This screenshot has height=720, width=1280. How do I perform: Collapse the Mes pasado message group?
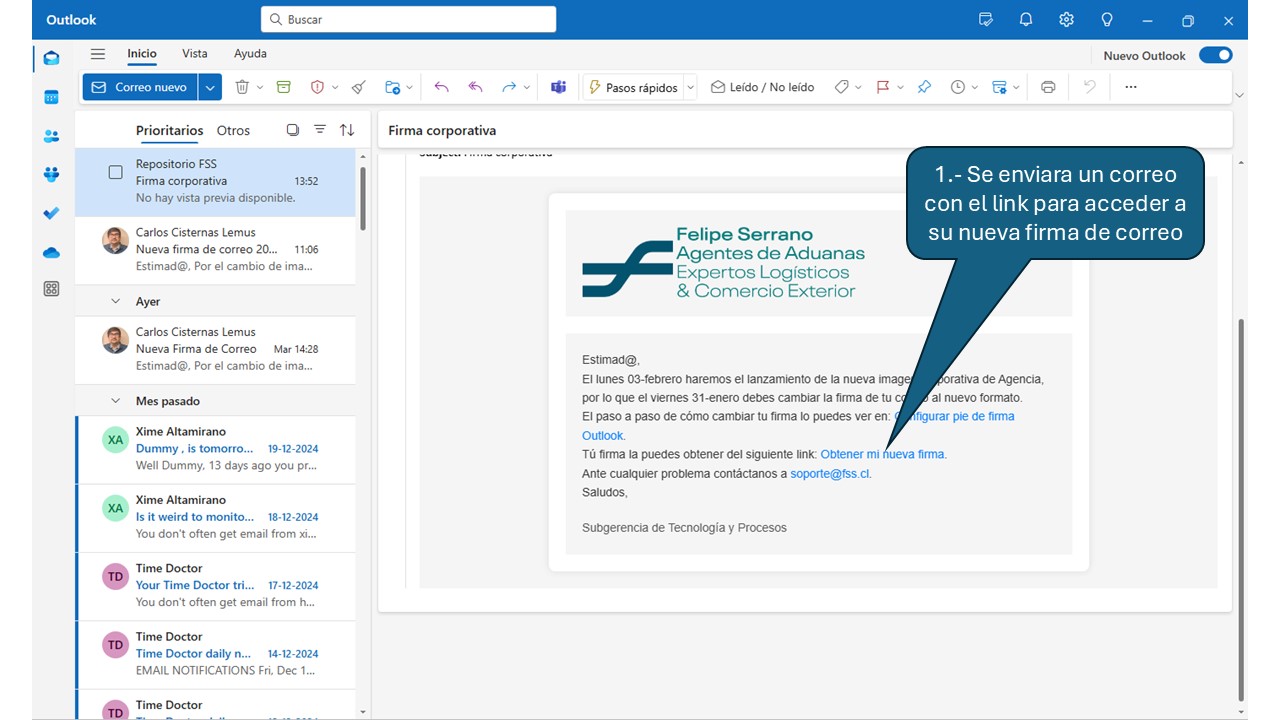(x=115, y=401)
